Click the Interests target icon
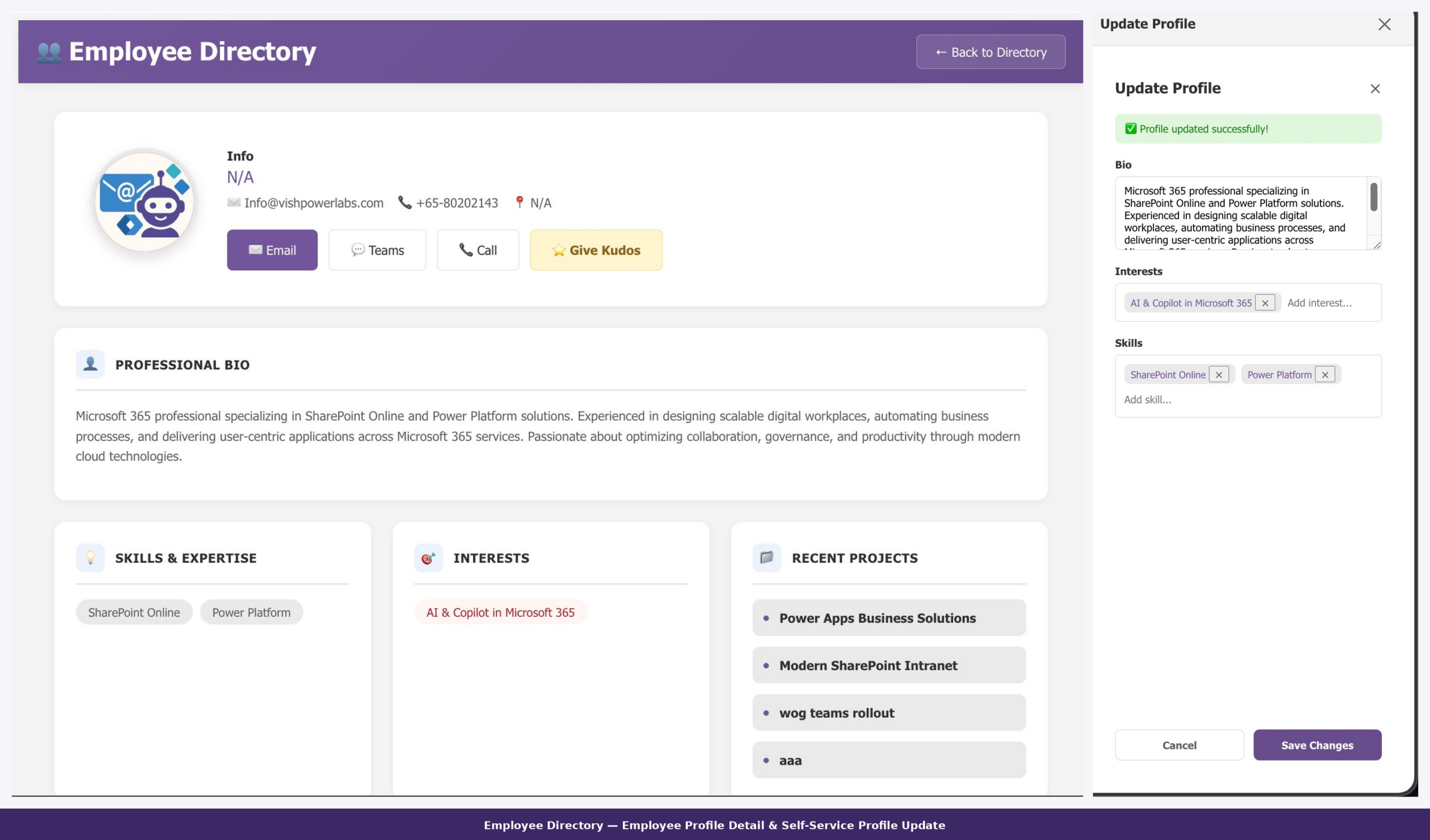Image resolution: width=1430 pixels, height=840 pixels. point(428,557)
